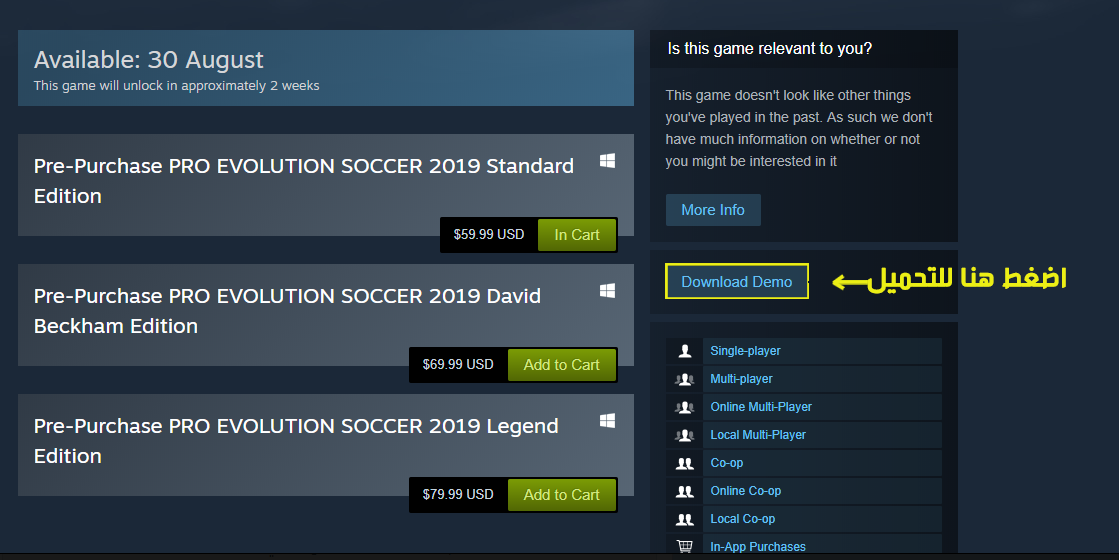Select the $59.99 USD price label
This screenshot has width=1119, height=560.
click(x=489, y=235)
